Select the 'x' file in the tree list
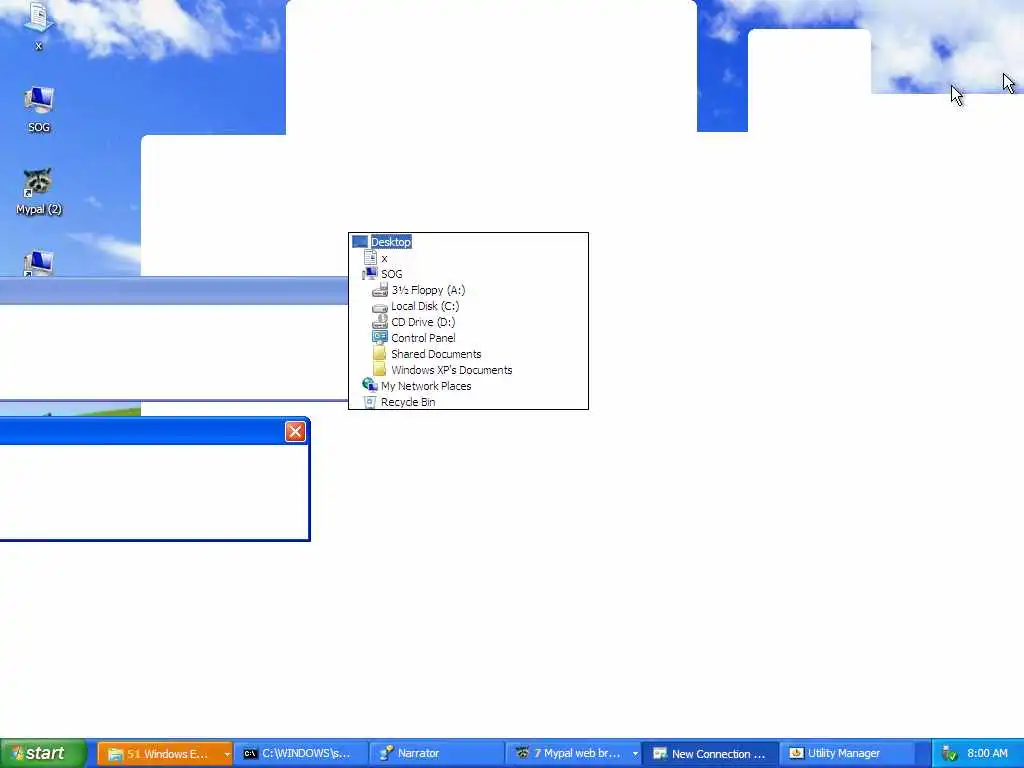Image resolution: width=1024 pixels, height=768 pixels. pyautogui.click(x=384, y=258)
